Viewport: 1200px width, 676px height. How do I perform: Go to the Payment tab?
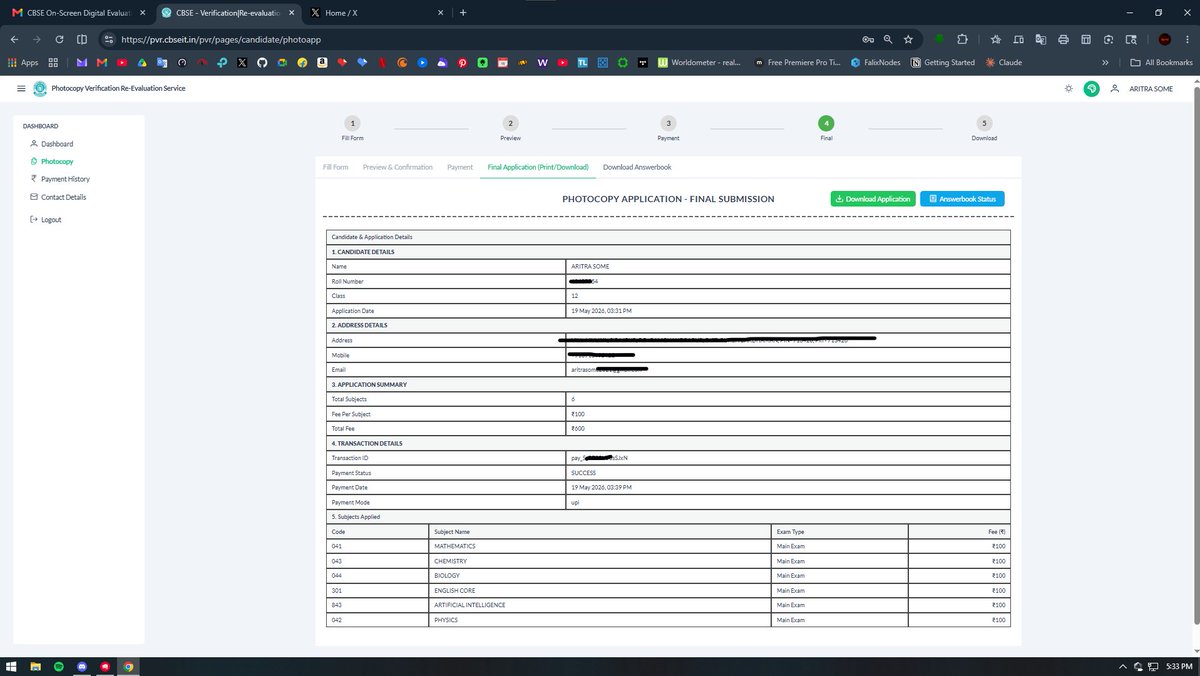coord(460,167)
